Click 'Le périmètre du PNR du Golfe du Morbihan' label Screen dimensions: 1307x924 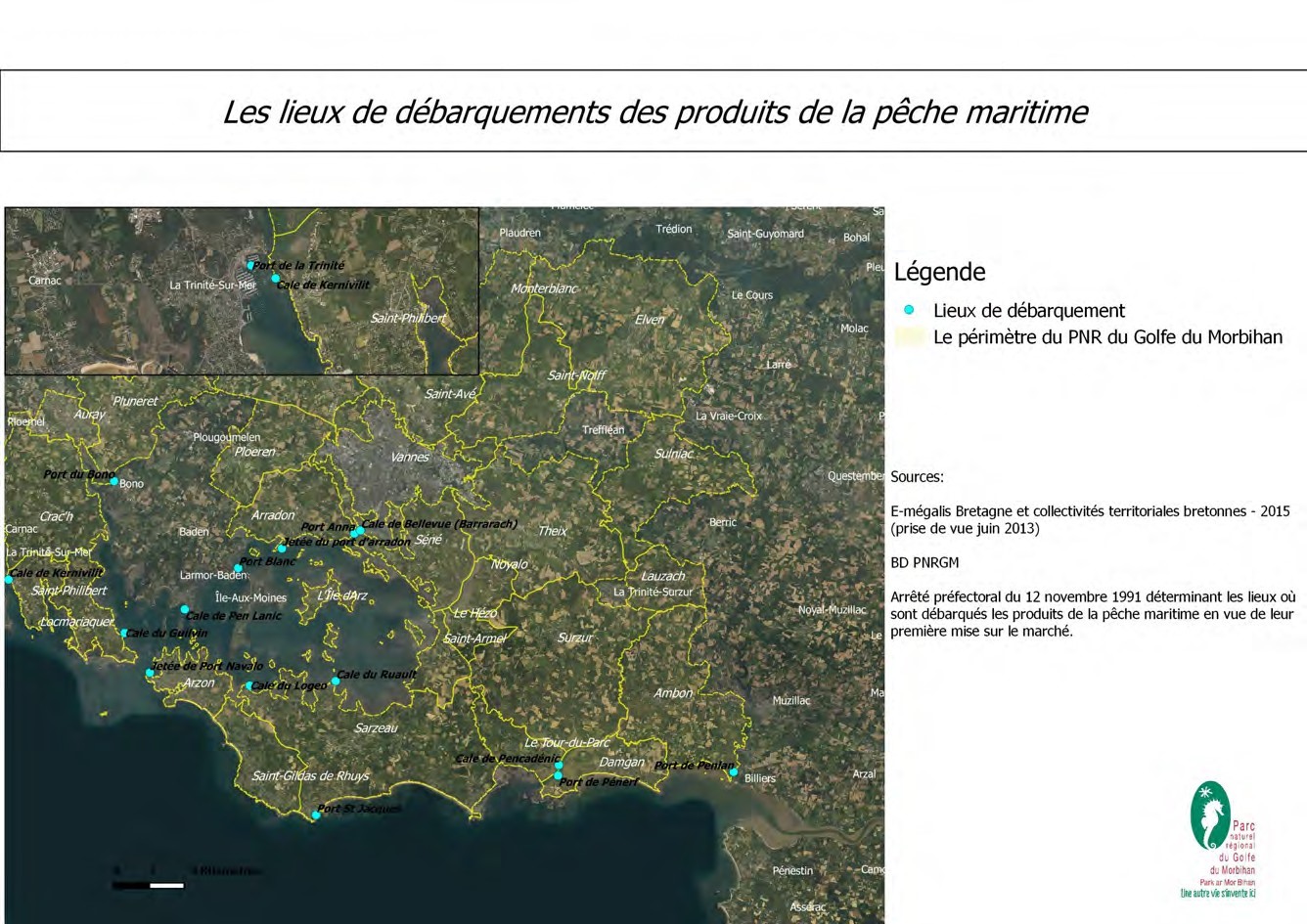[1107, 337]
